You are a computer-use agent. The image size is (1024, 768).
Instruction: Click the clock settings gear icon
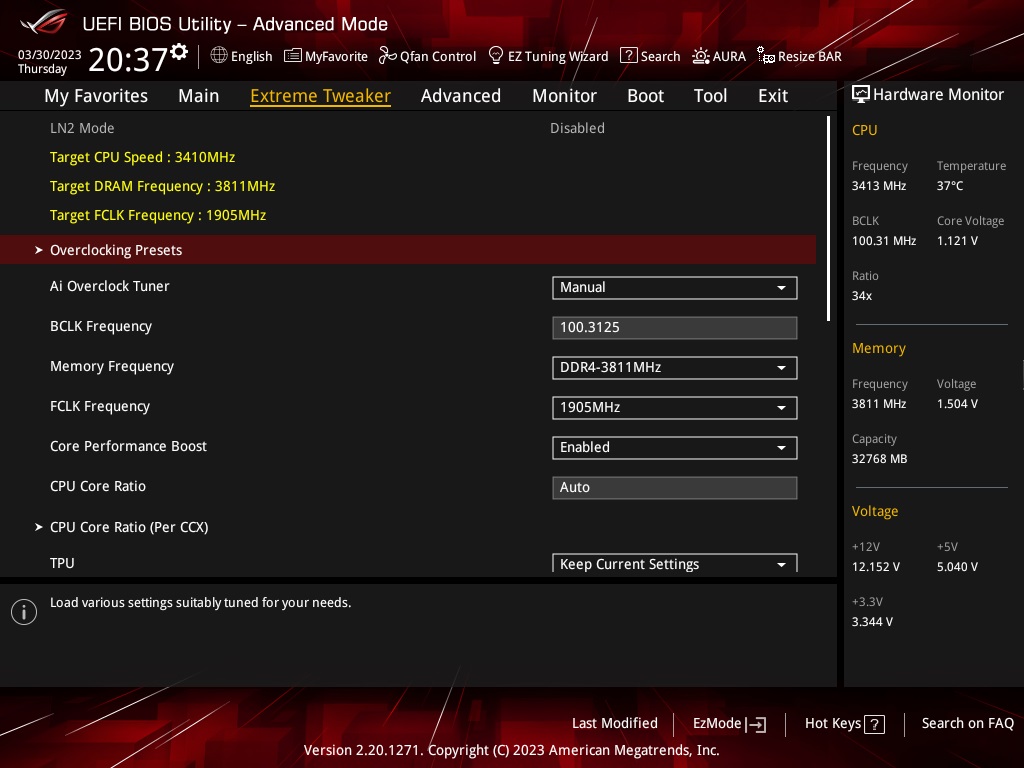coord(179,52)
